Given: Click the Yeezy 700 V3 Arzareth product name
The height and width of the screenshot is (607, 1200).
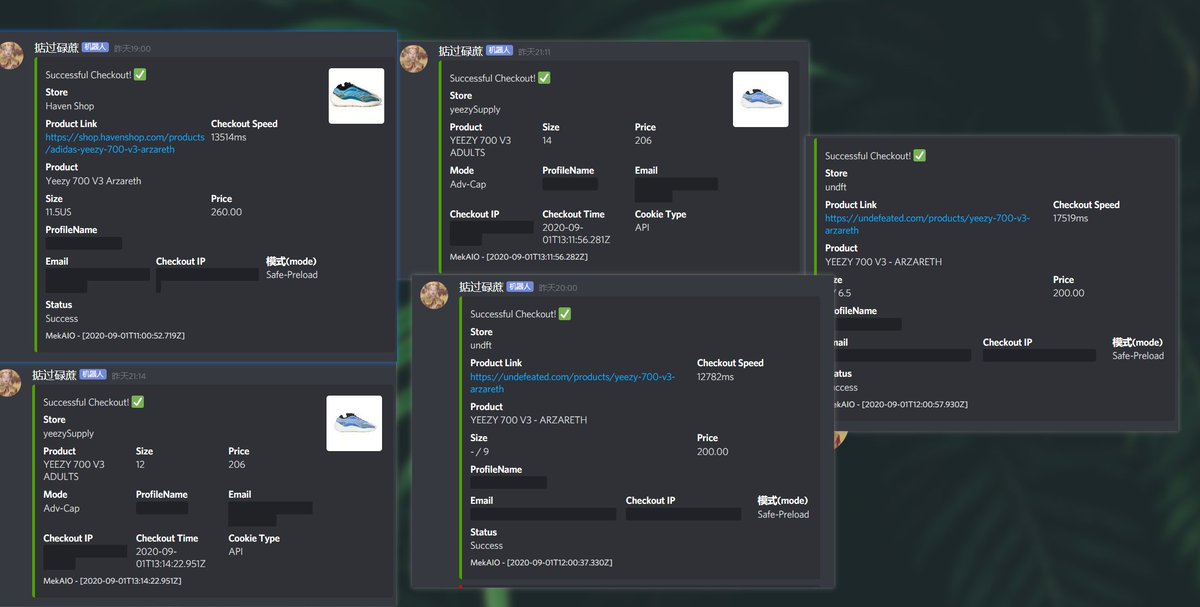Looking at the screenshot, I should click(x=93, y=181).
